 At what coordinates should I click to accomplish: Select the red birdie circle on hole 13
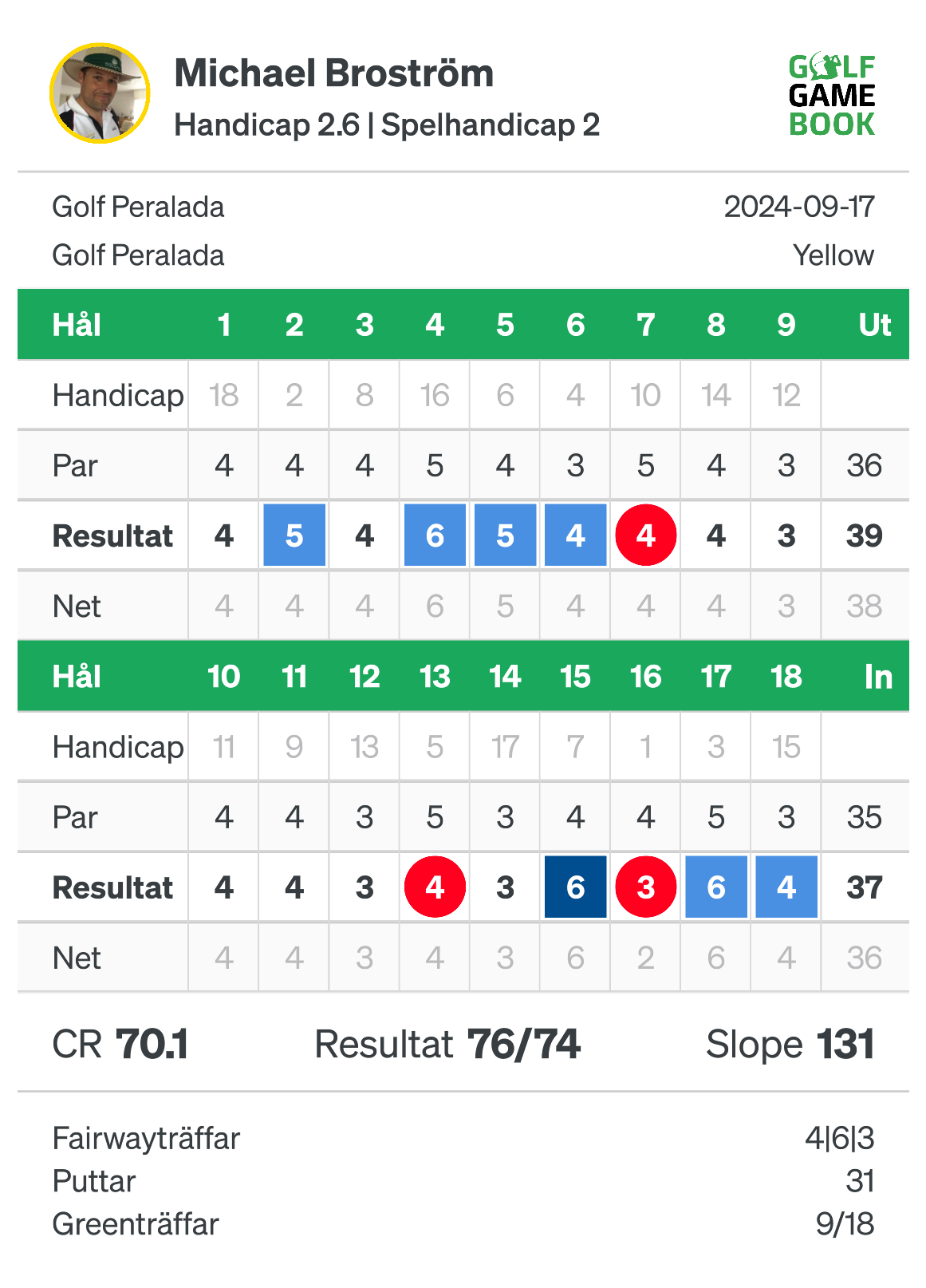[x=435, y=887]
